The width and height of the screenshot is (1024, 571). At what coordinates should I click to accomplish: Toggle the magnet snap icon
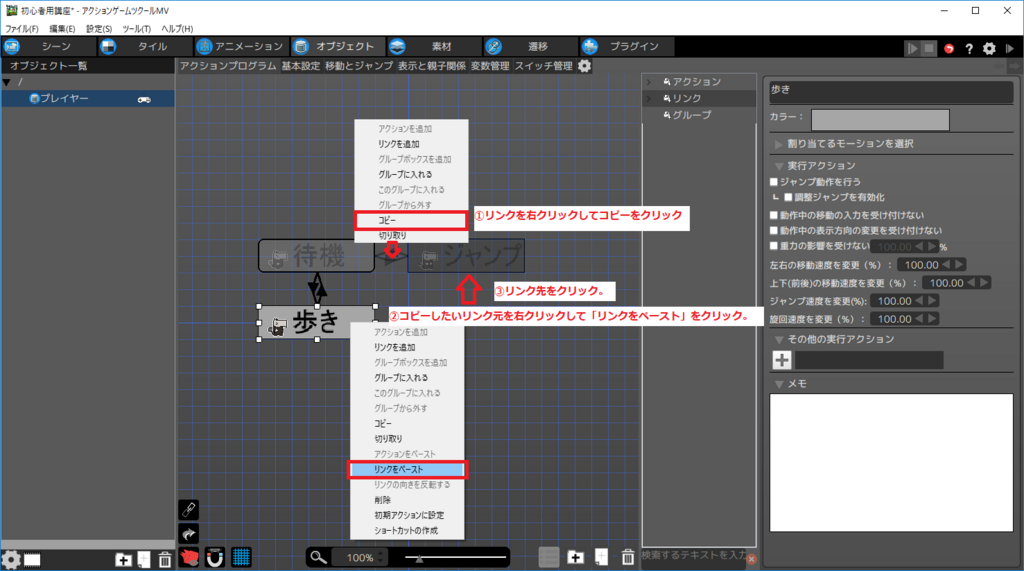215,557
